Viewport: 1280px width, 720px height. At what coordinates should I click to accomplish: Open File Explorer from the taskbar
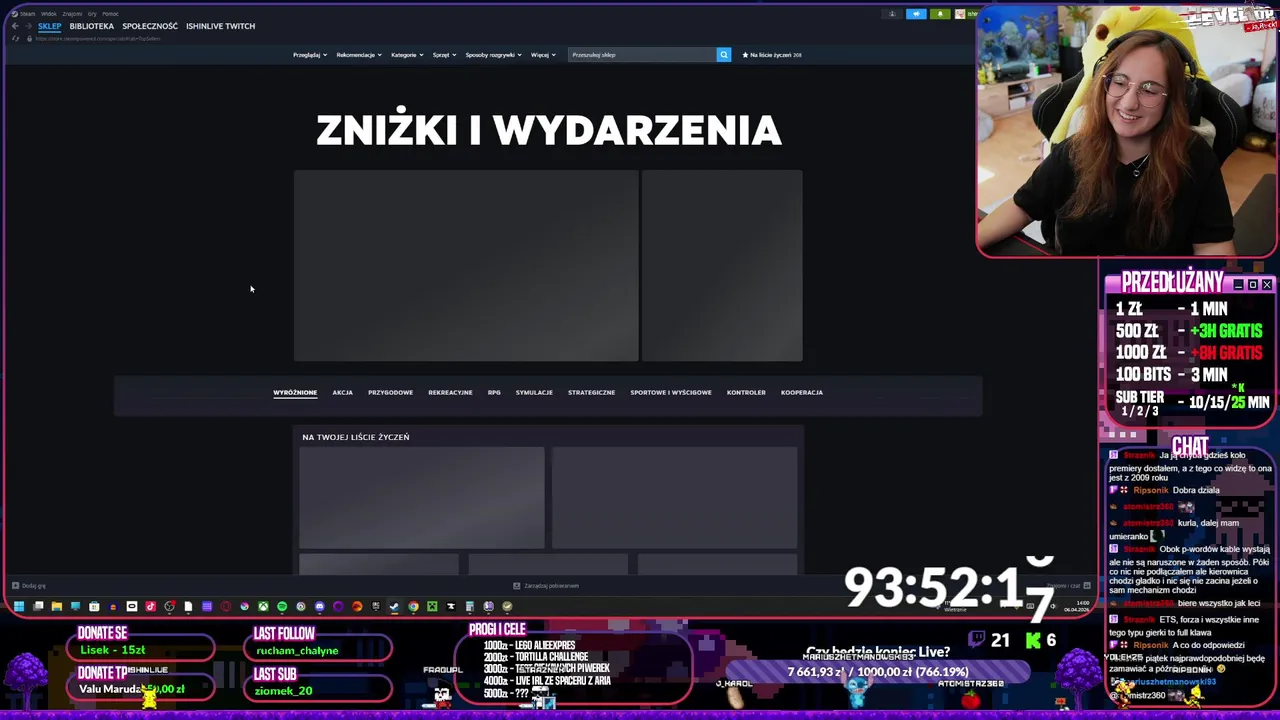tap(56, 606)
